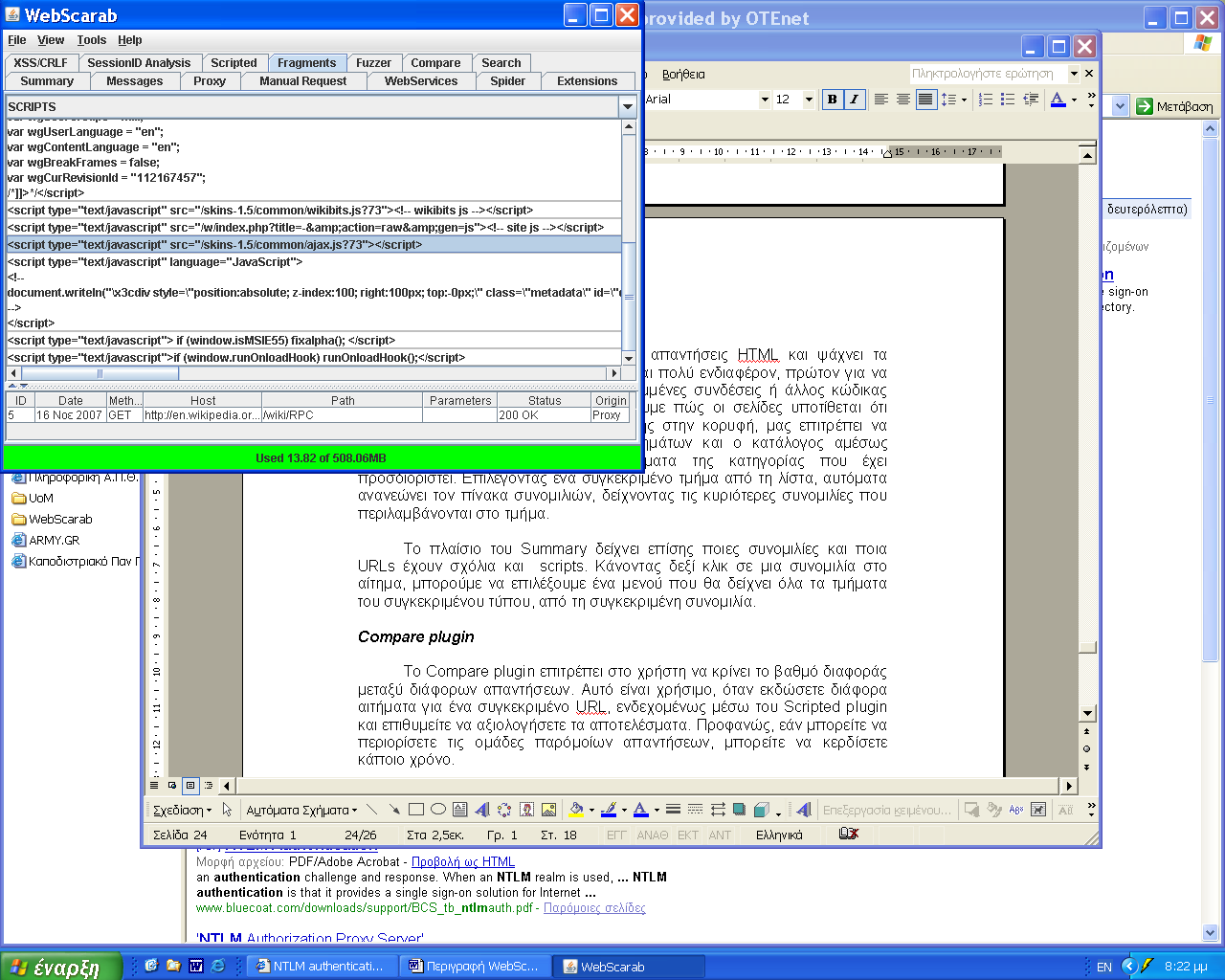Viewport: 1225px width, 980px height.
Task: Apply line color in drawing toolbar
Action: click(609, 810)
